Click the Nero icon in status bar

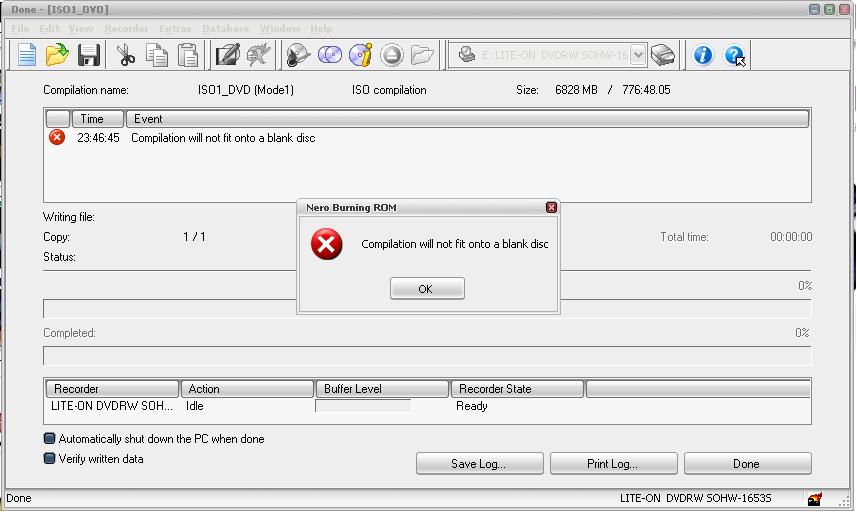pos(815,498)
